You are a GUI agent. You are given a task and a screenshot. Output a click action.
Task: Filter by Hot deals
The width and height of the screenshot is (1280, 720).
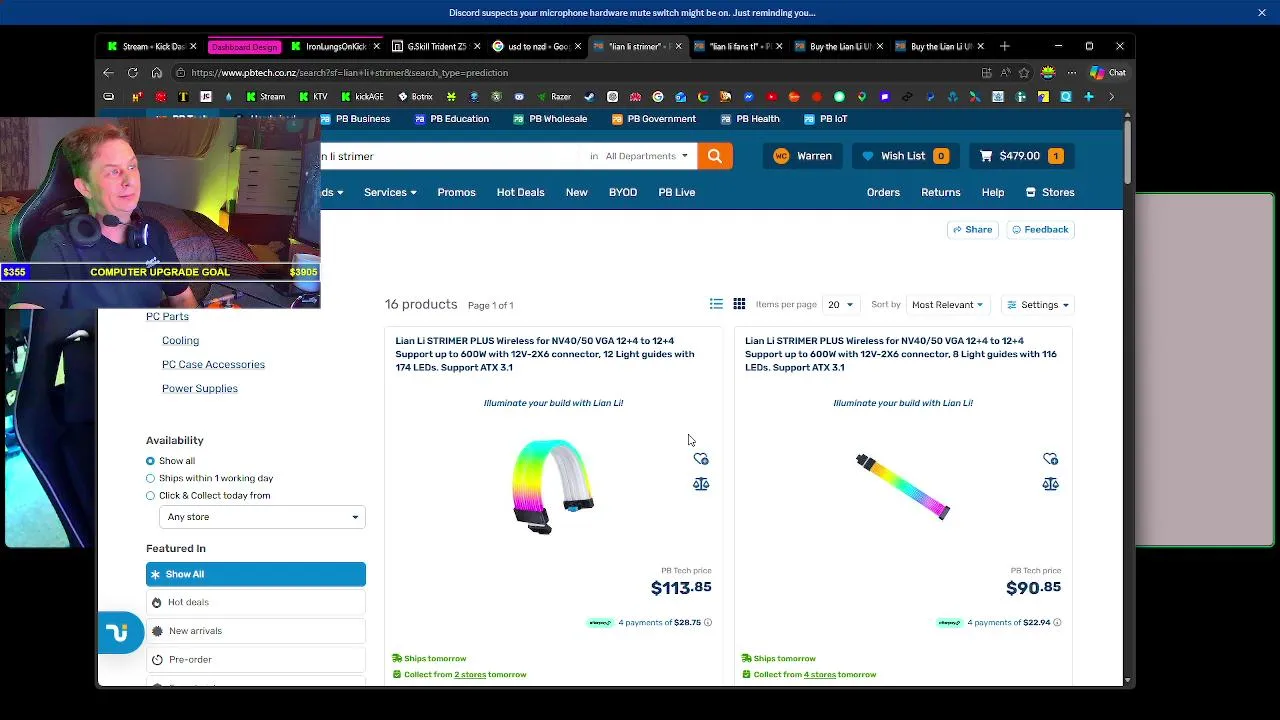point(256,602)
